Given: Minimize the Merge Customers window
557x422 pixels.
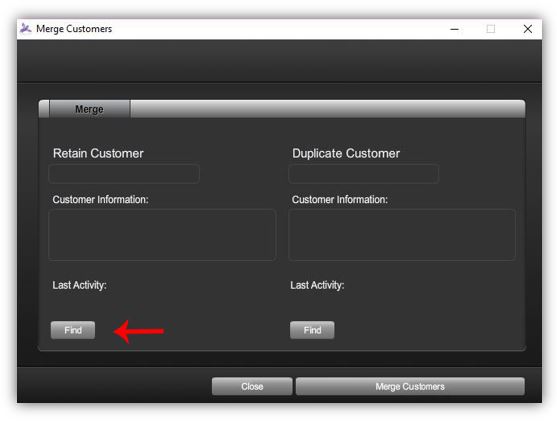Looking at the screenshot, I should coord(455,29).
